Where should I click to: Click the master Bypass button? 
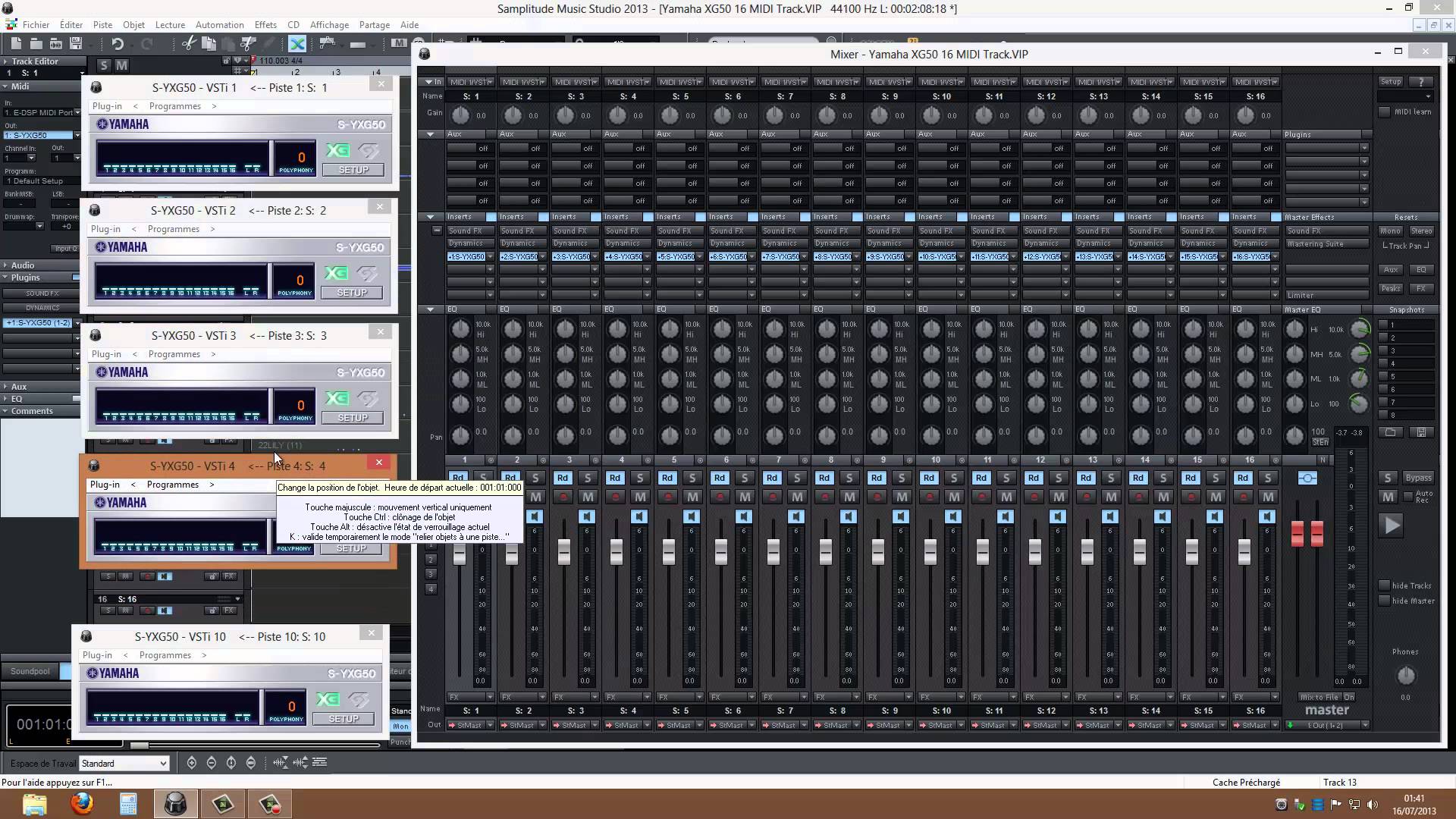(1418, 478)
